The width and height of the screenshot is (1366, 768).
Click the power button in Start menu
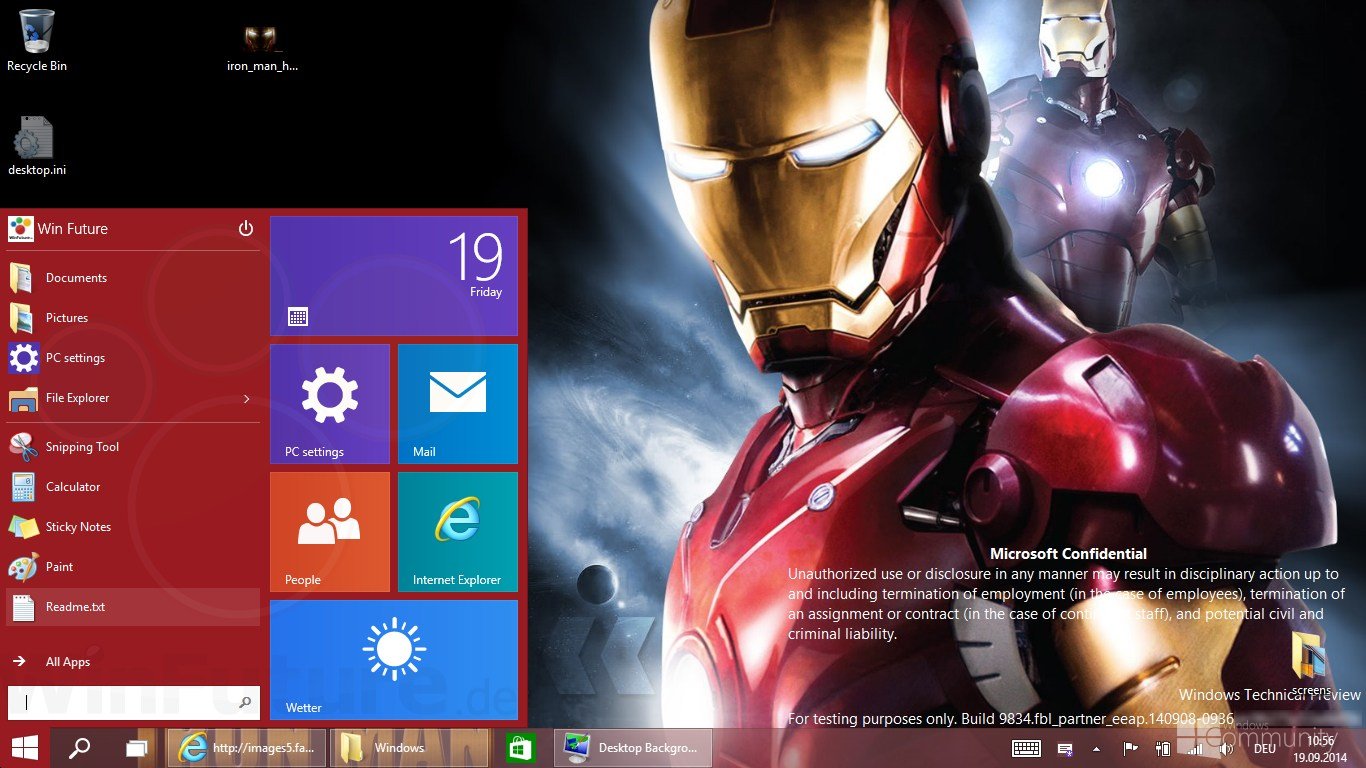246,229
